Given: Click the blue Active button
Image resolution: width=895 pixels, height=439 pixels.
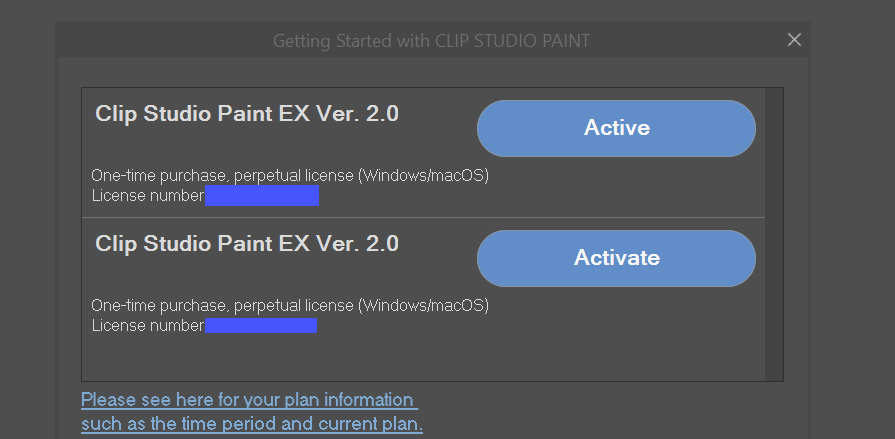Looking at the screenshot, I should (x=616, y=128).
